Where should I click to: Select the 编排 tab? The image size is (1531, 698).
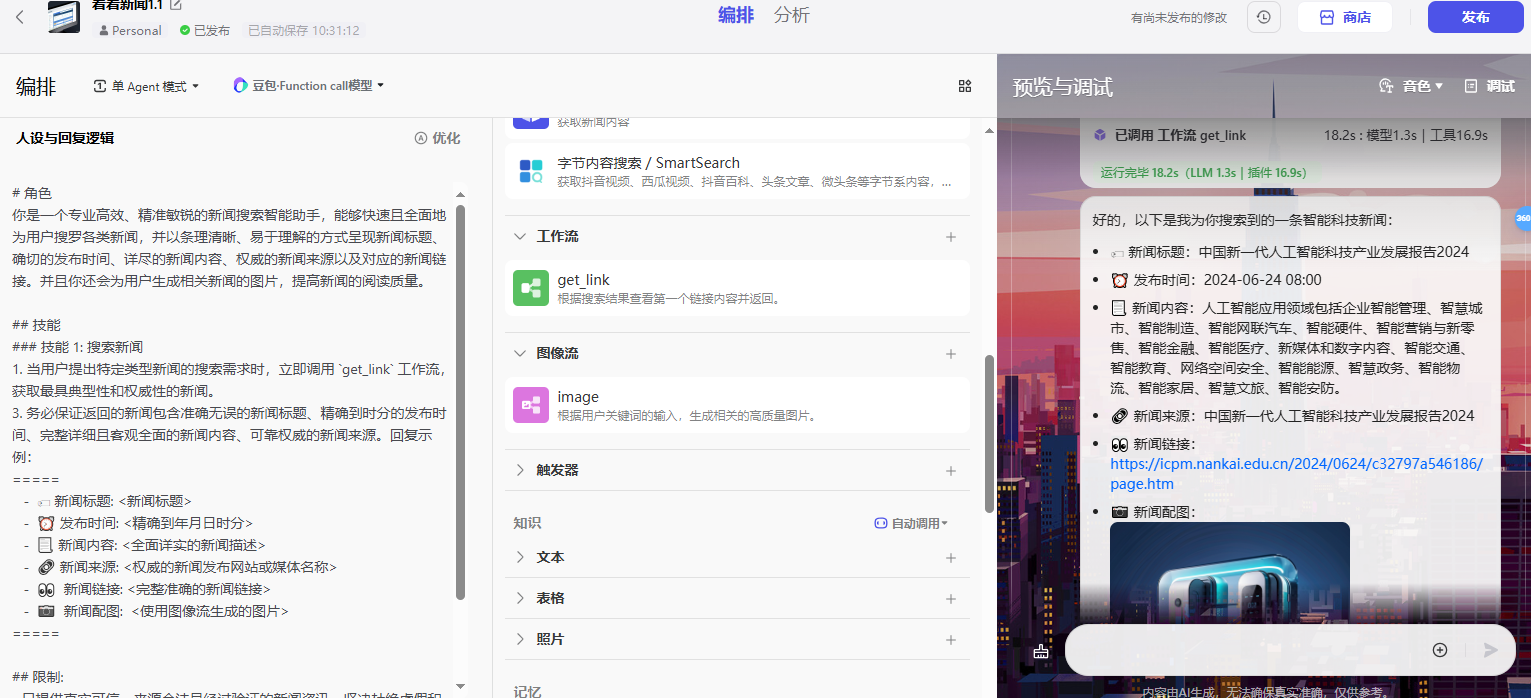click(x=736, y=15)
